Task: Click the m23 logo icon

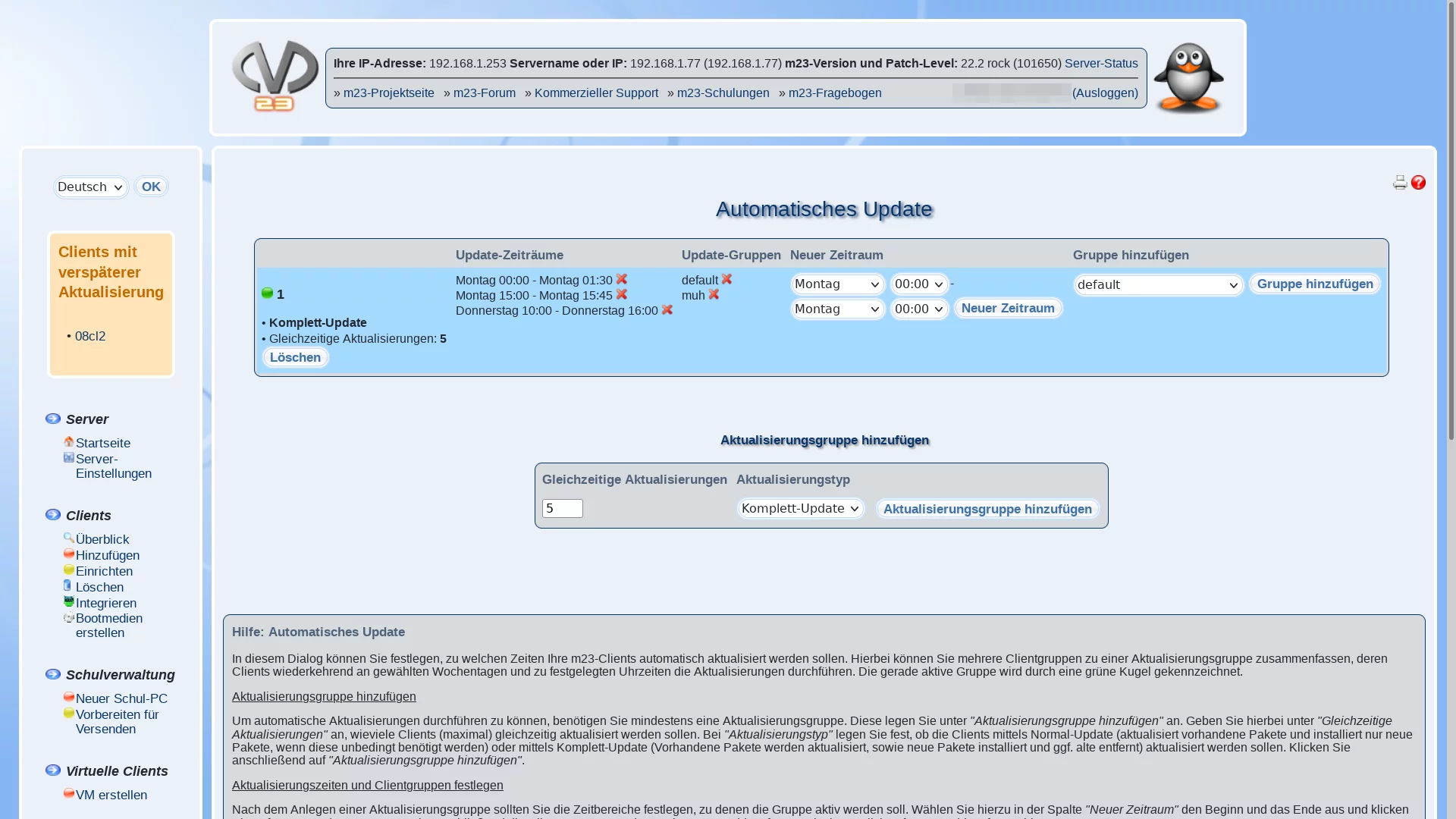Action: pyautogui.click(x=275, y=77)
